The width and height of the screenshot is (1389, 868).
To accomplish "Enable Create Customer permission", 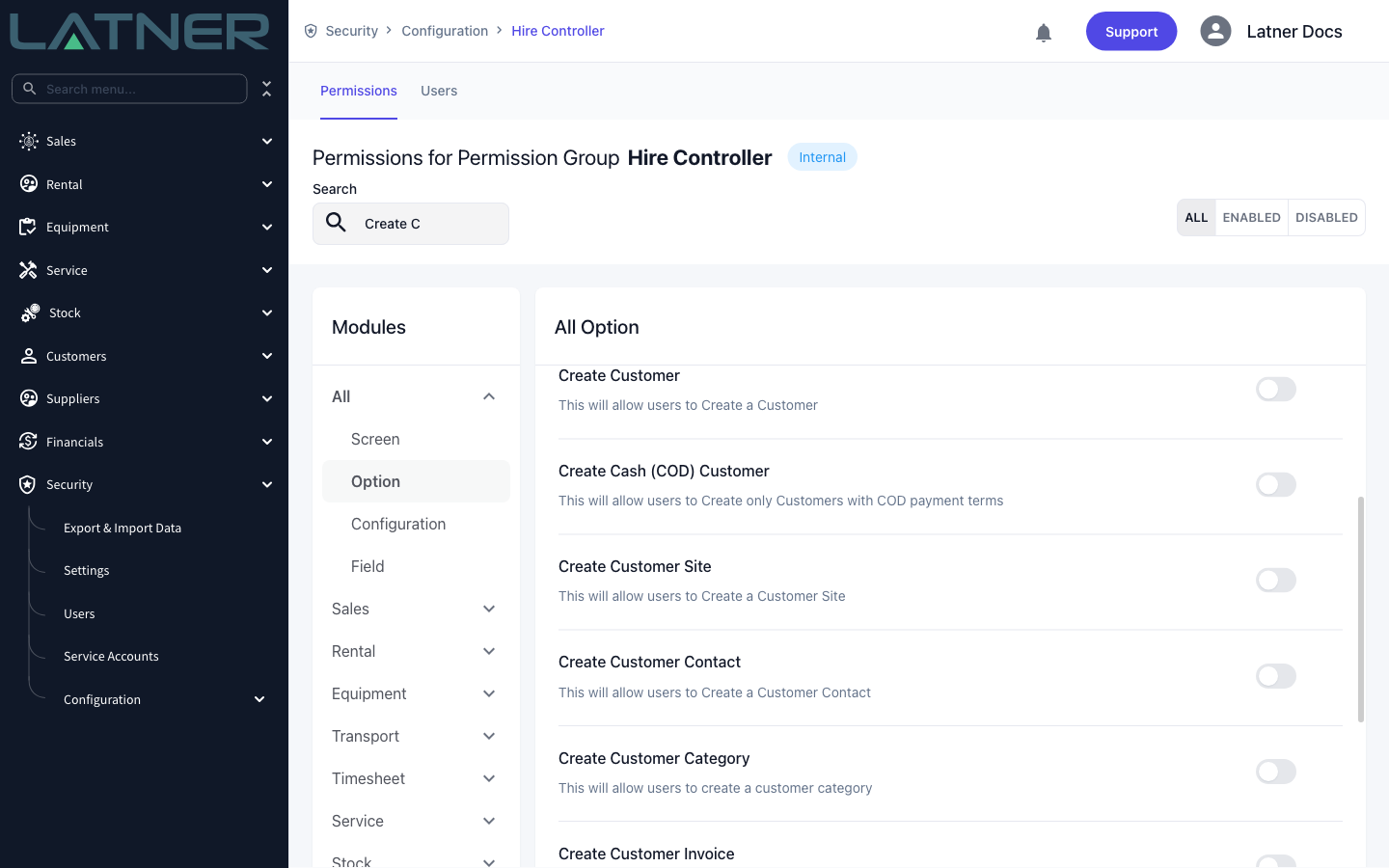I will point(1275,390).
